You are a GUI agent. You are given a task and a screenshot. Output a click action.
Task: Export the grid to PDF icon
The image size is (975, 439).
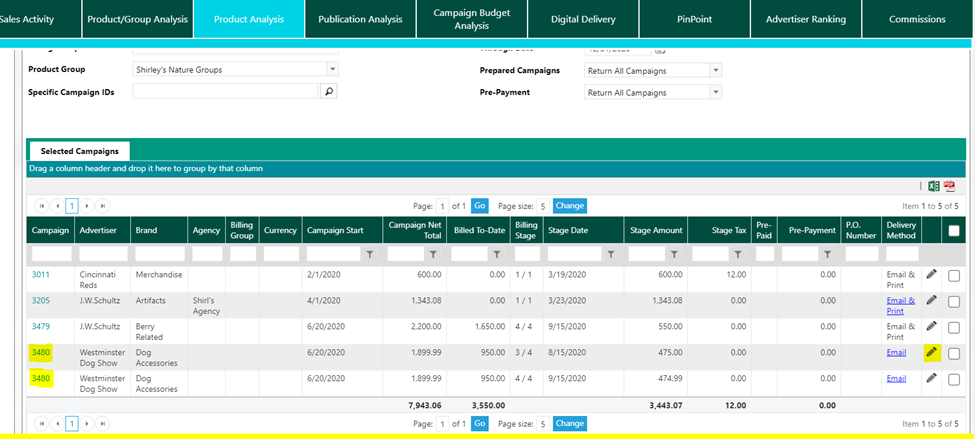point(949,186)
